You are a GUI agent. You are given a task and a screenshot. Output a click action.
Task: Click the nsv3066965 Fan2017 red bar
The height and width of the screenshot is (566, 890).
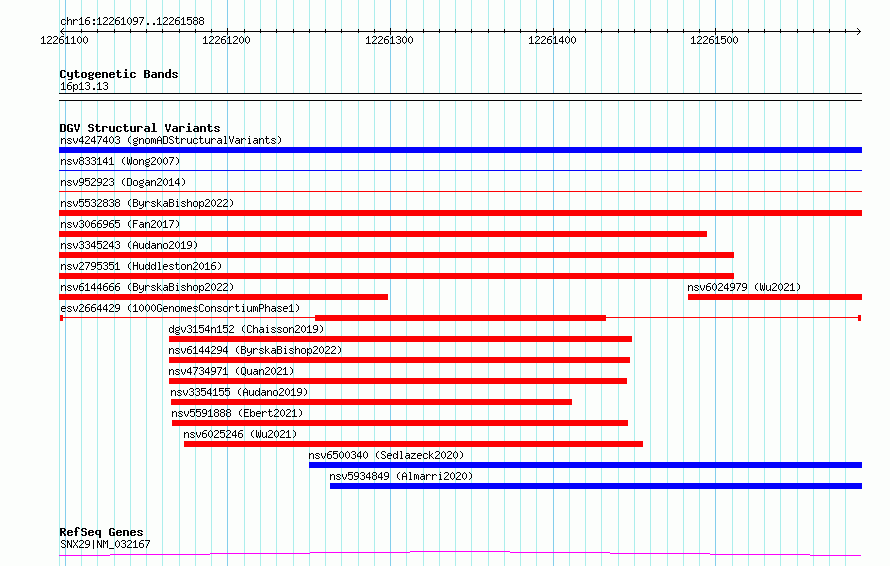[383, 234]
